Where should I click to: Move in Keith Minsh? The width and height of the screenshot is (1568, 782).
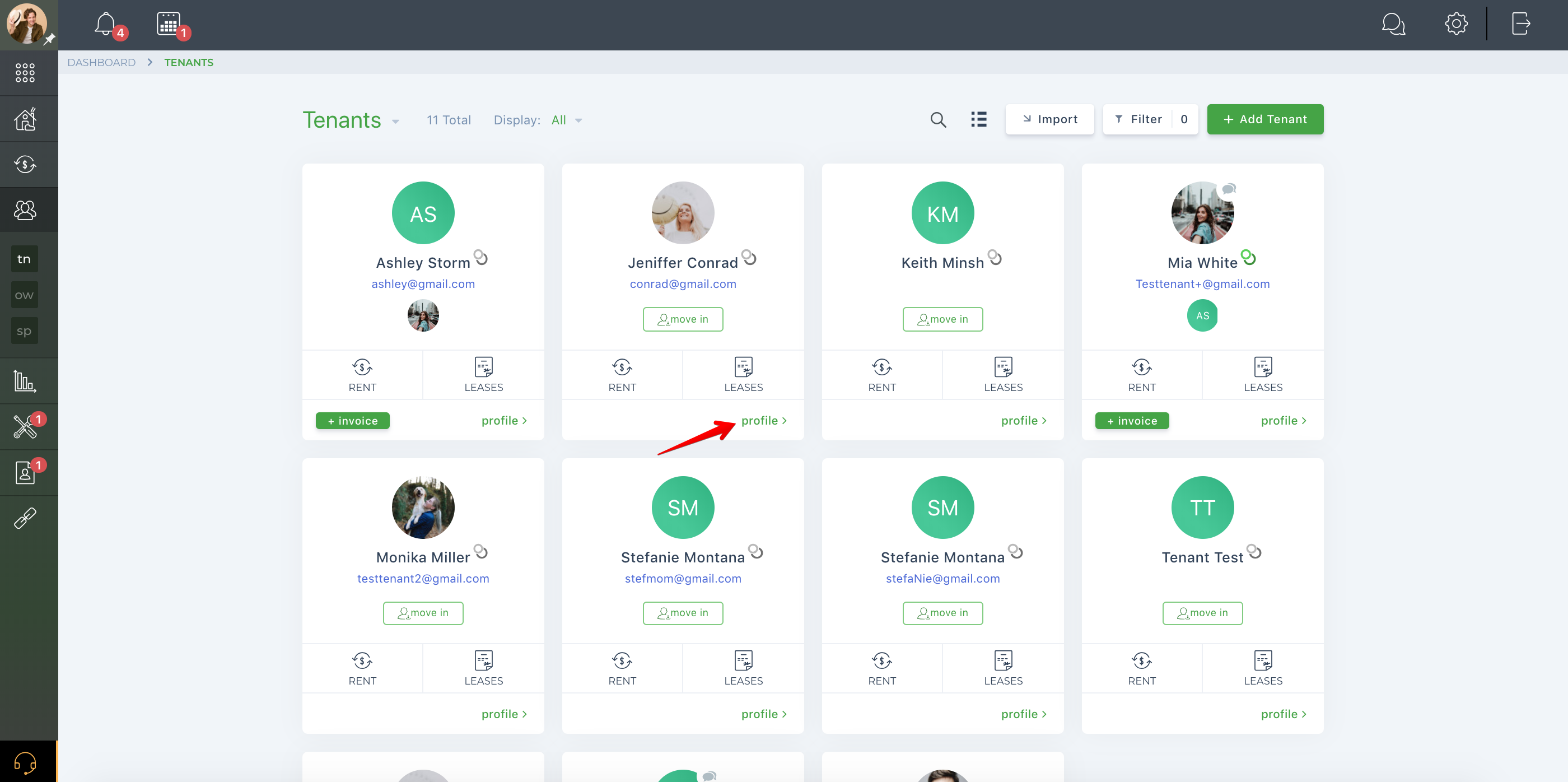pyautogui.click(x=942, y=319)
